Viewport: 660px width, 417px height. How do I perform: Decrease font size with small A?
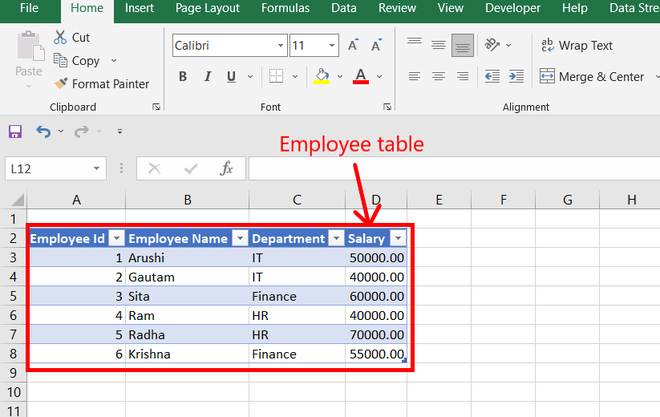(x=376, y=45)
